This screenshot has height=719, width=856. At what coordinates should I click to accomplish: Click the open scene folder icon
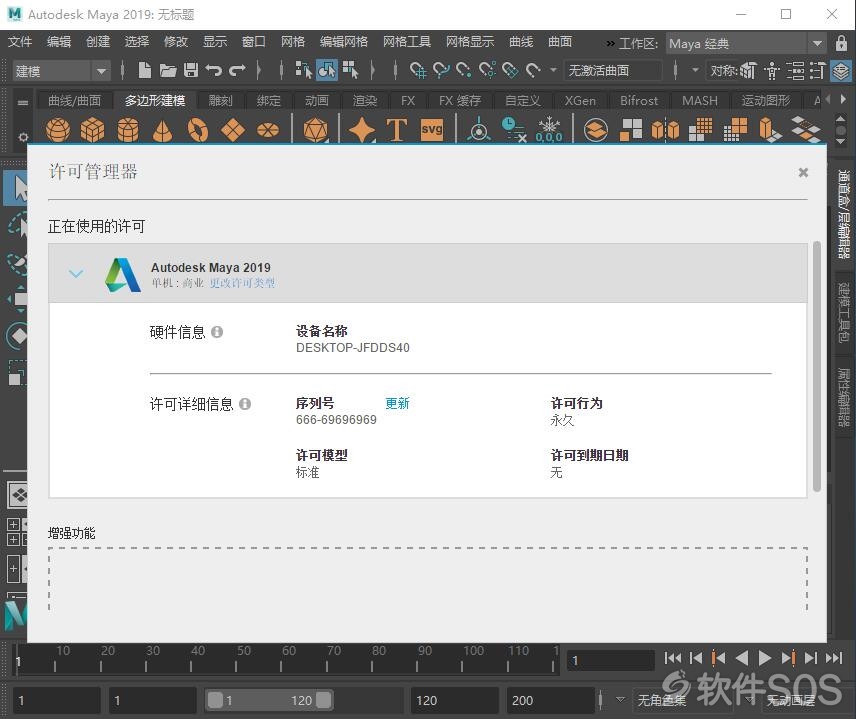(168, 70)
